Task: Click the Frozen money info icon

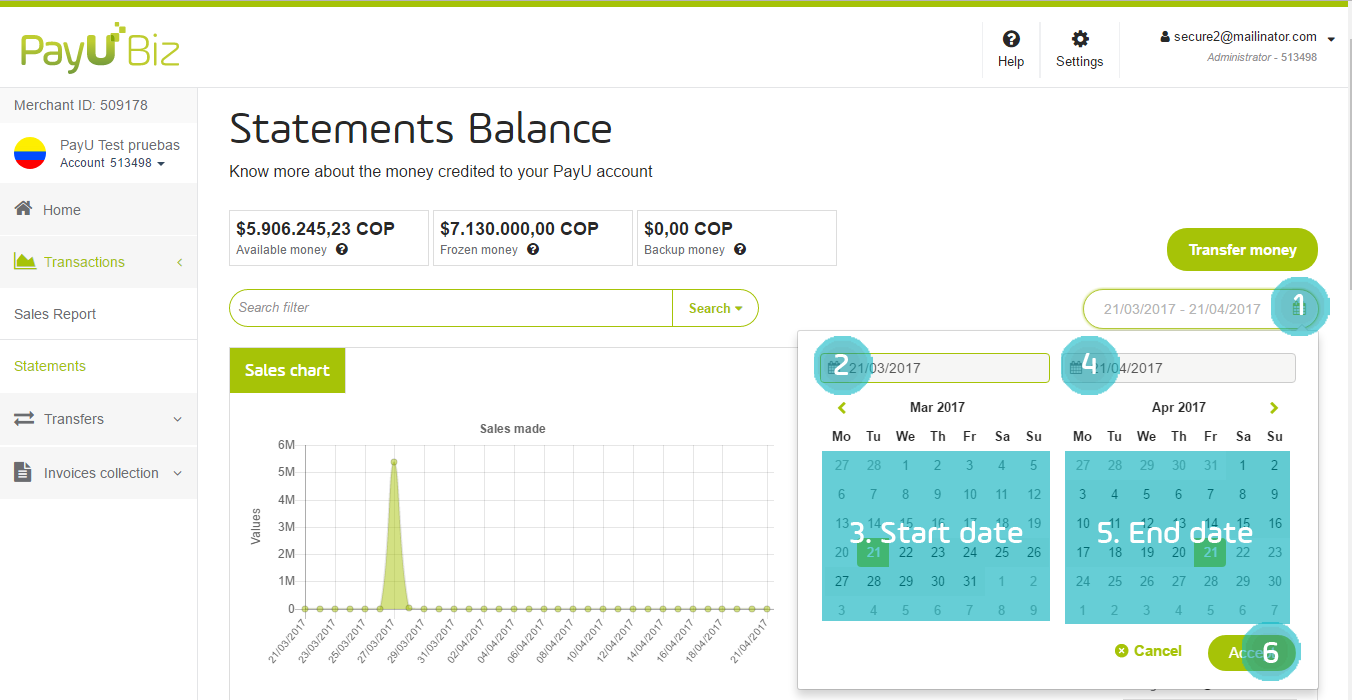Action: click(533, 249)
